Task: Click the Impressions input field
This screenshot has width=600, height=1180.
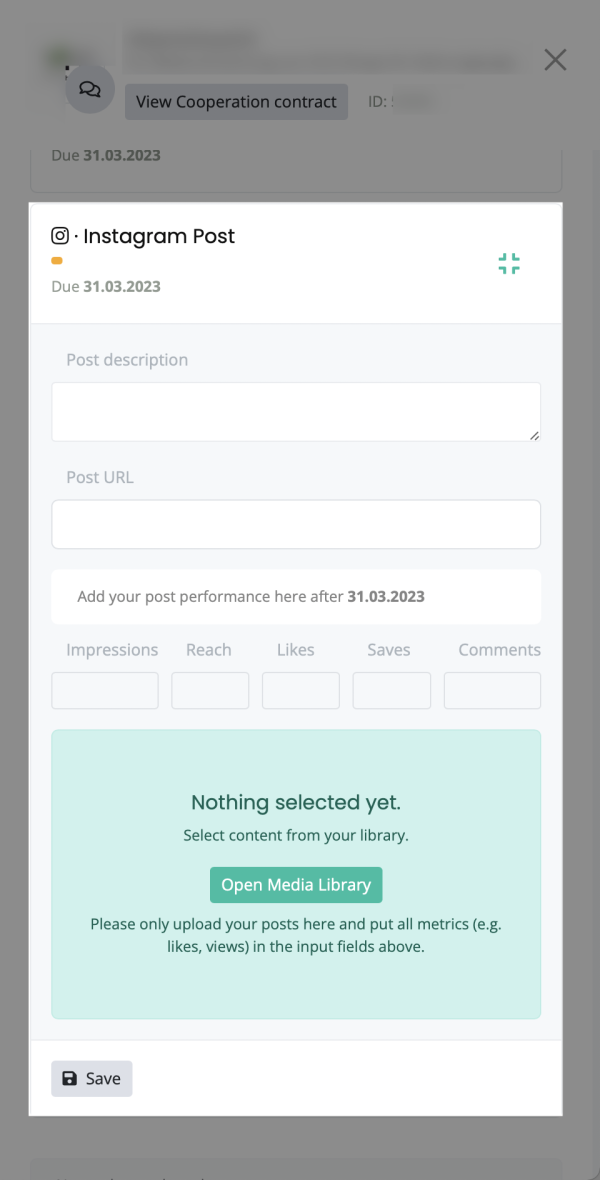Action: coord(105,690)
